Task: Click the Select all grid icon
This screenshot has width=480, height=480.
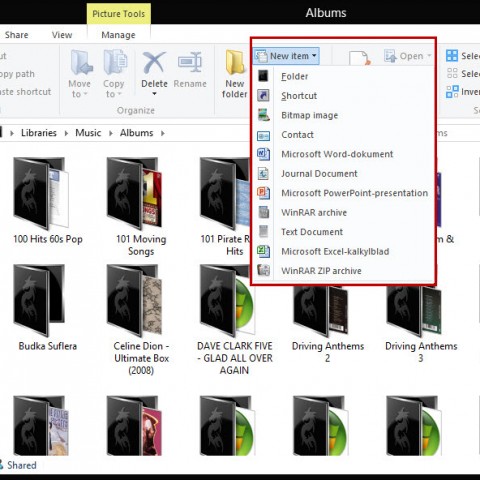Action: (x=452, y=56)
